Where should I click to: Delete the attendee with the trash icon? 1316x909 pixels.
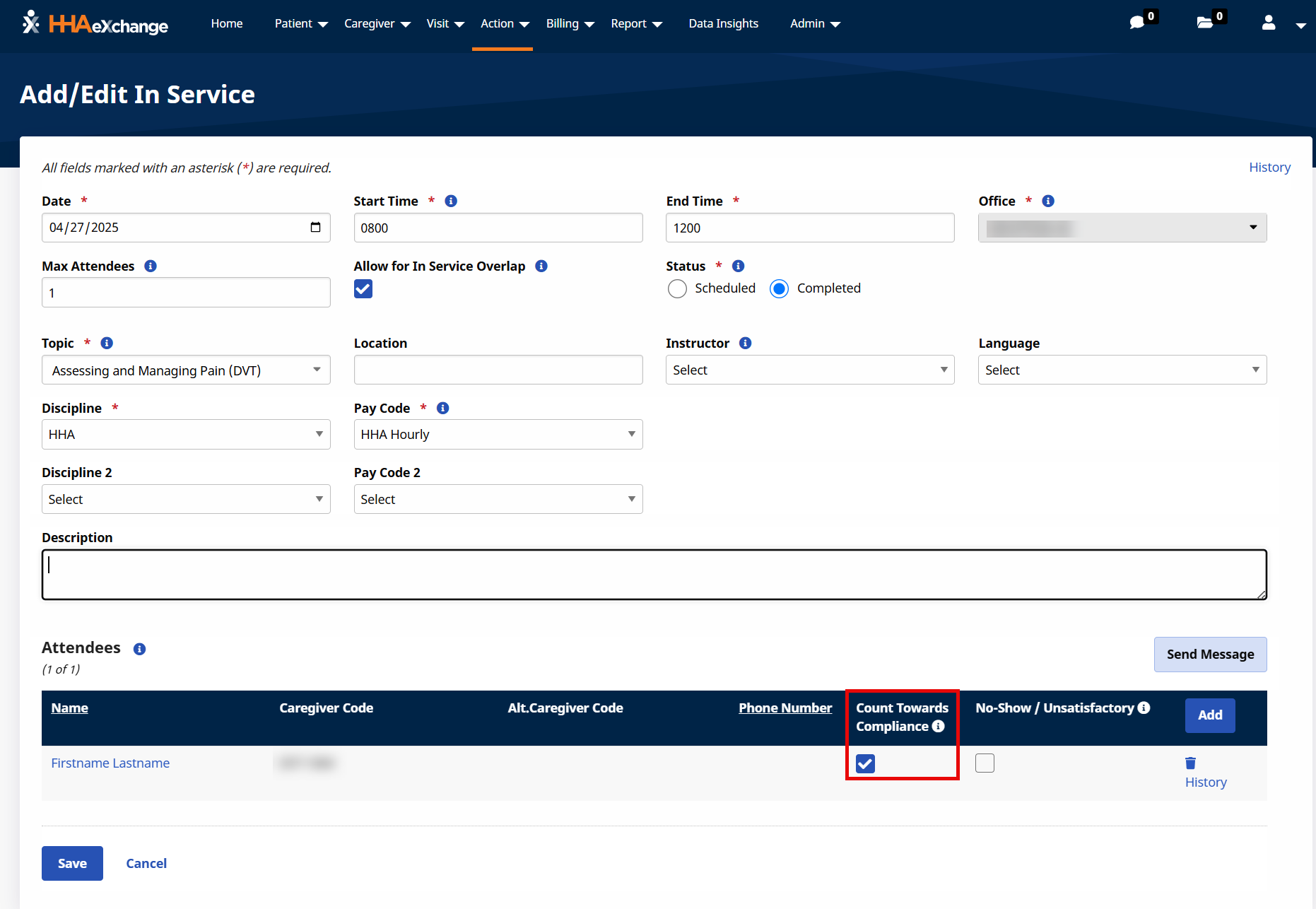(1190, 762)
